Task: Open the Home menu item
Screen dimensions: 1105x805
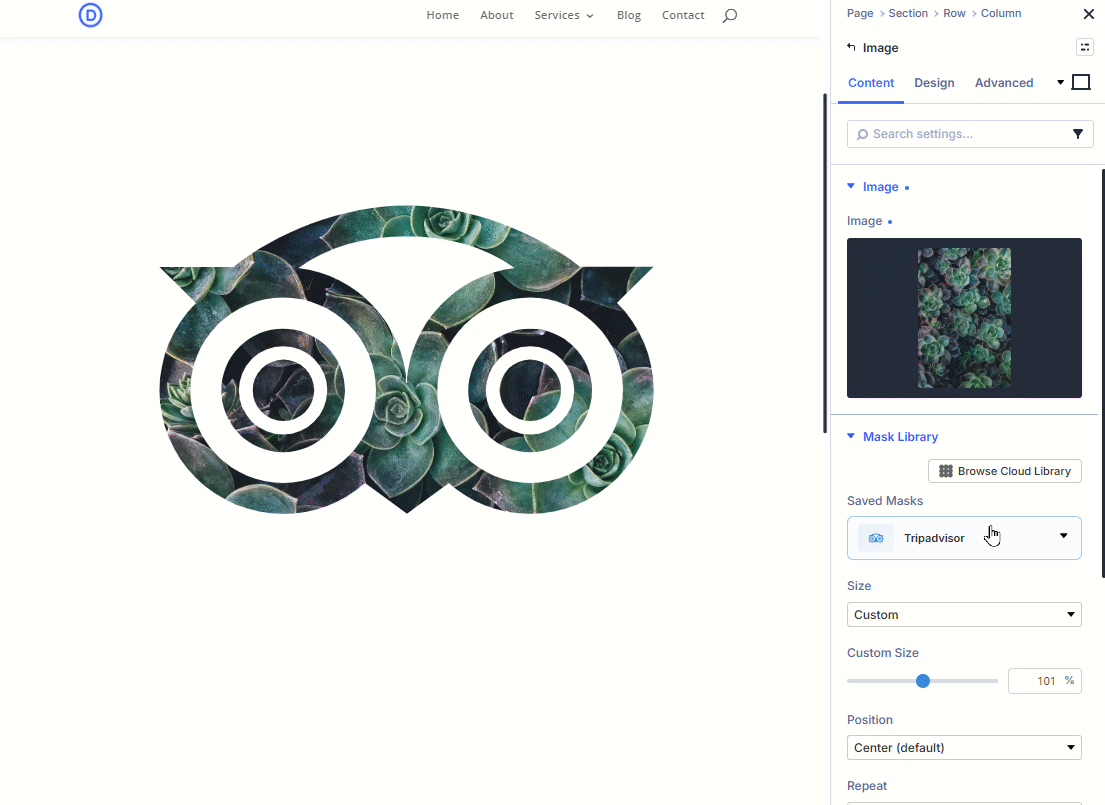Action: [x=443, y=15]
